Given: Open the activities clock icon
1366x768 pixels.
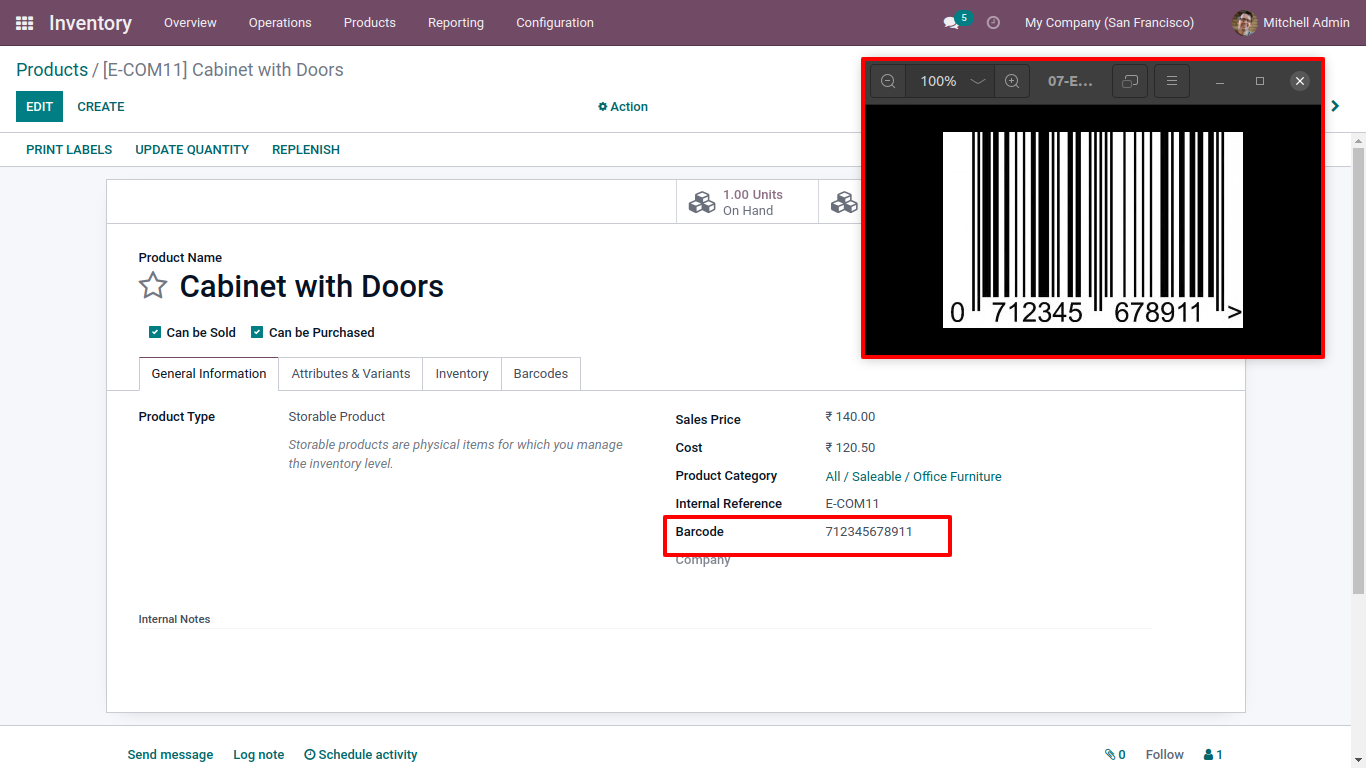Looking at the screenshot, I should coord(993,22).
